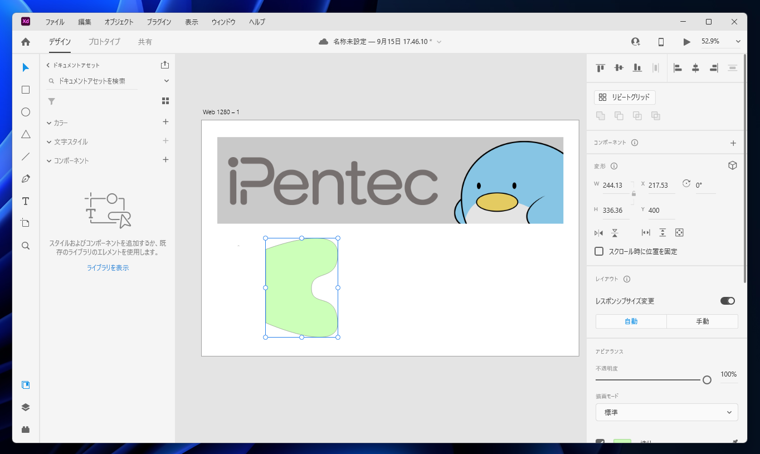Collapse the コンポーネント assets section
The height and width of the screenshot is (454, 760).
coord(49,161)
